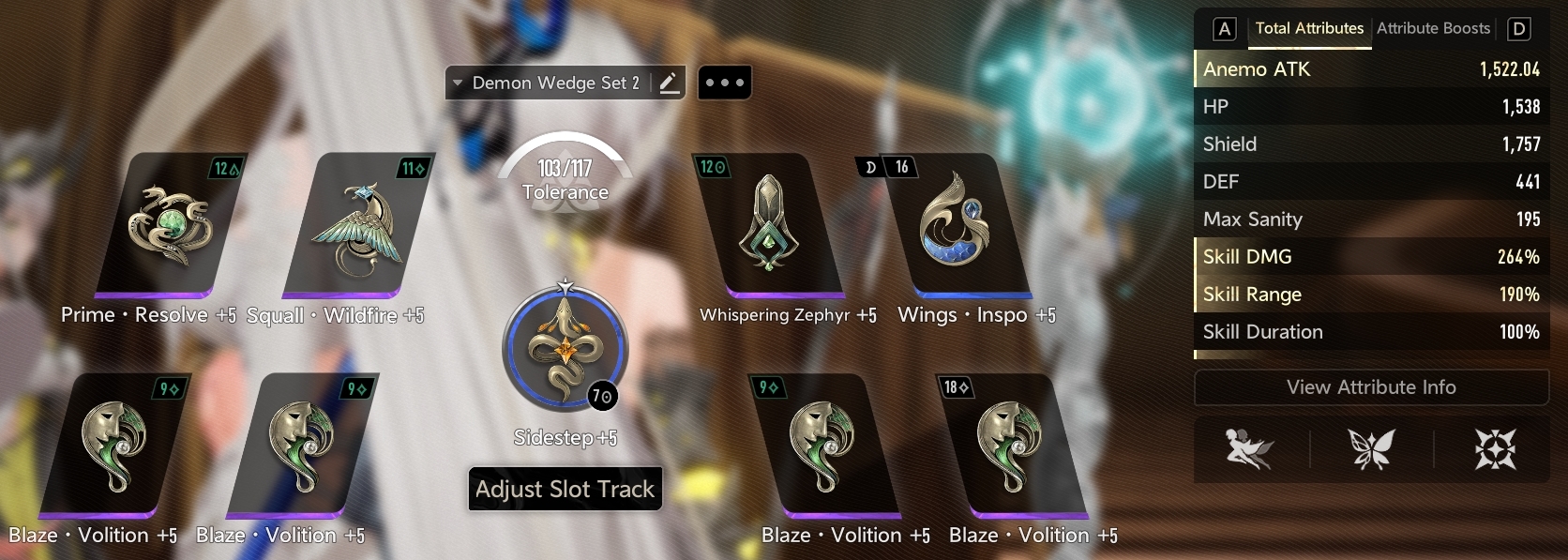Click the star burst icon below attributes
This screenshot has width=1568, height=560.
click(1495, 449)
